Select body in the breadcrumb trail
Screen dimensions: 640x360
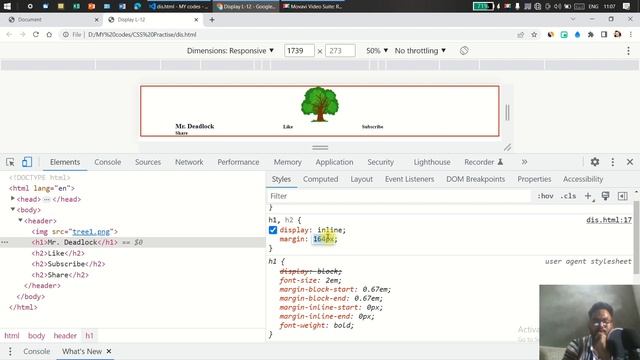36,336
